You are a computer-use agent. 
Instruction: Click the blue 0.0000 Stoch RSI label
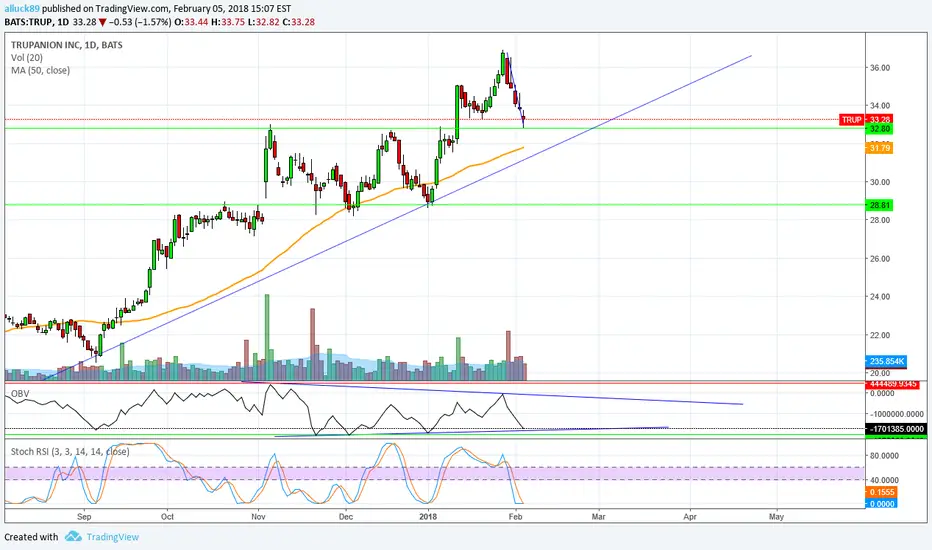(x=882, y=504)
